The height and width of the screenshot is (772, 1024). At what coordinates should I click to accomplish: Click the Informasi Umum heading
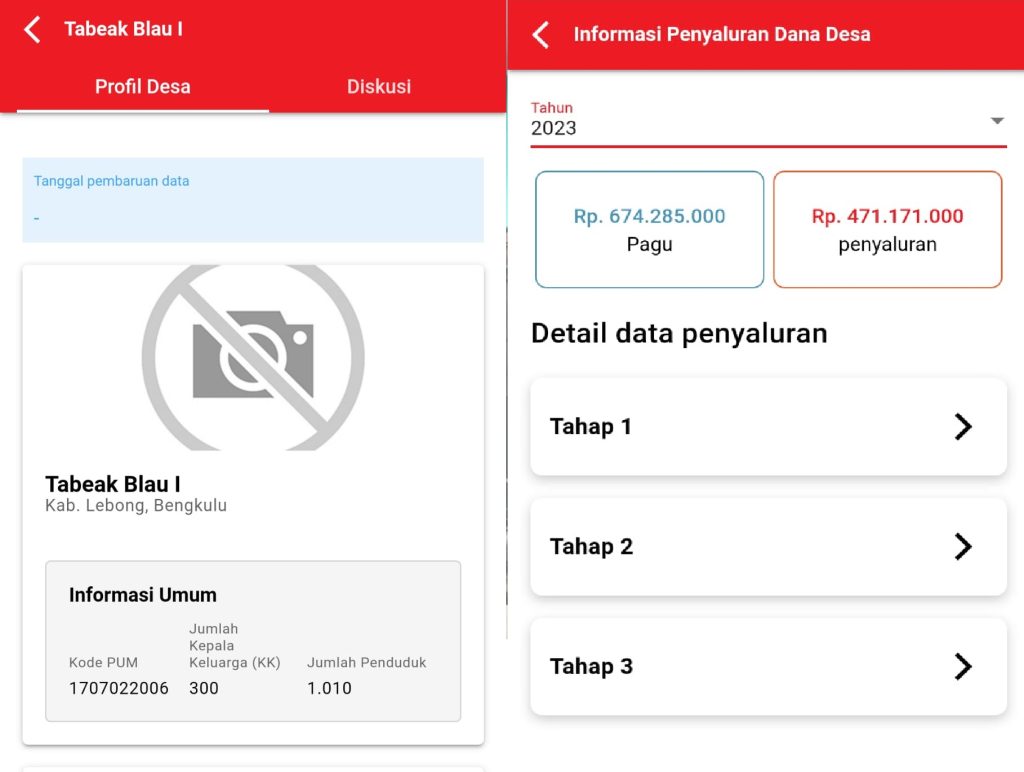[142, 595]
